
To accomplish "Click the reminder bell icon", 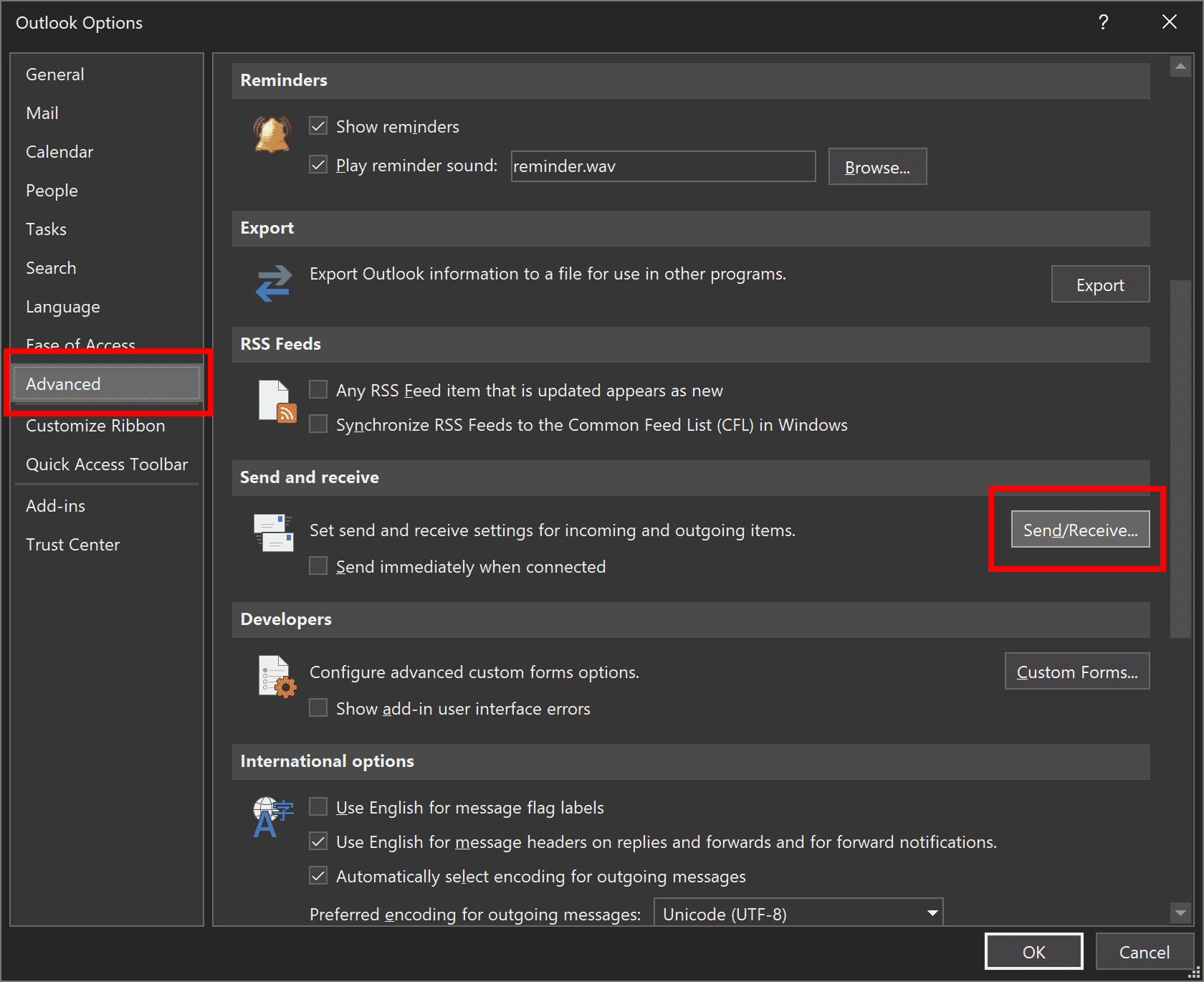I will 272,134.
